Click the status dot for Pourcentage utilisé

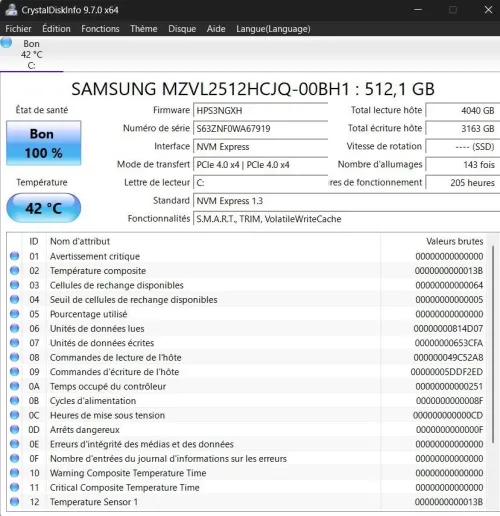[x=14, y=314]
